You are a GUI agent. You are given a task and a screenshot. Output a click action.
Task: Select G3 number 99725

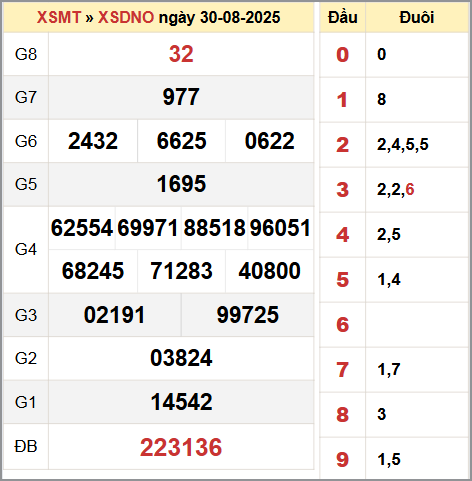(x=248, y=315)
